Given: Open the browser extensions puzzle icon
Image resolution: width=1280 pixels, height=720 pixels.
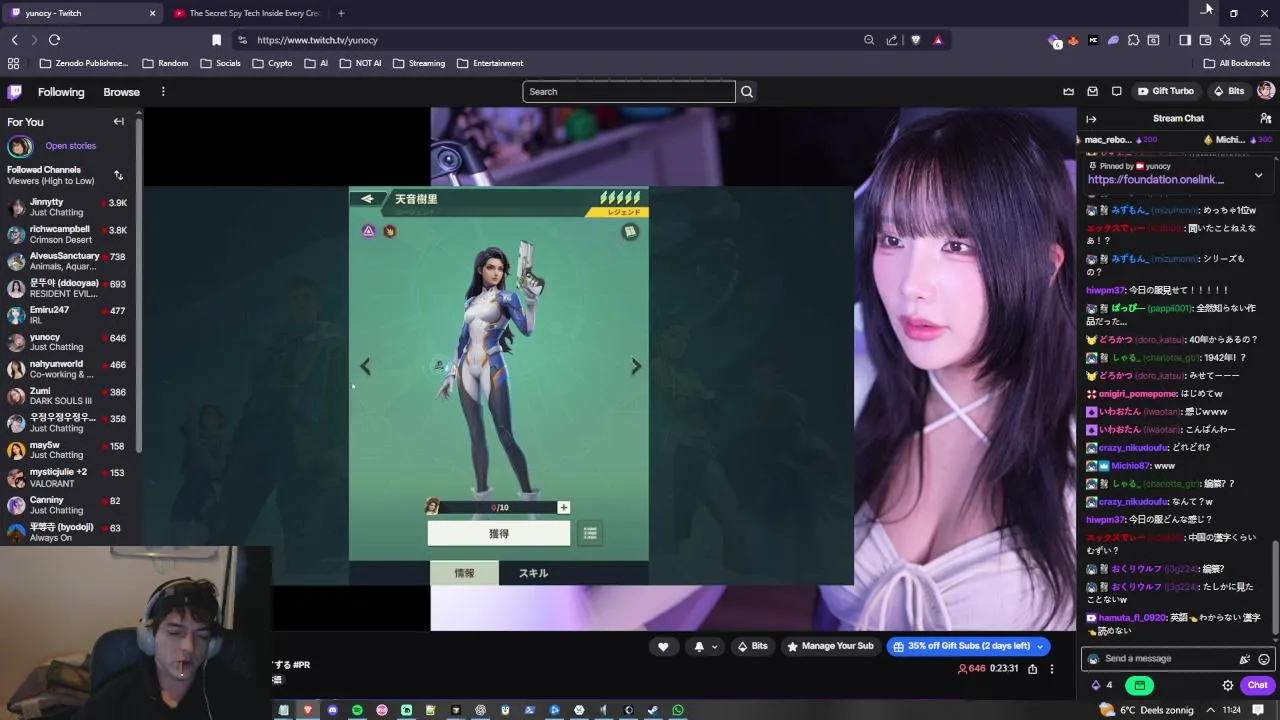Looking at the screenshot, I should (x=1133, y=40).
